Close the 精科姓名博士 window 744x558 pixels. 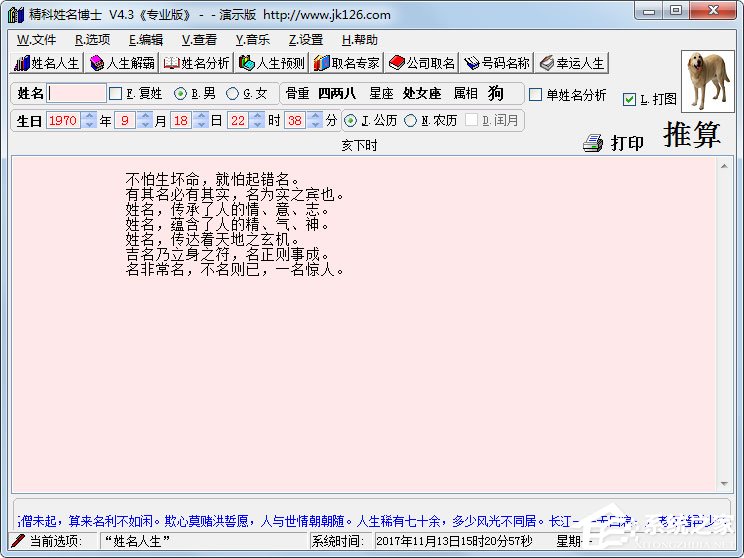(x=713, y=11)
